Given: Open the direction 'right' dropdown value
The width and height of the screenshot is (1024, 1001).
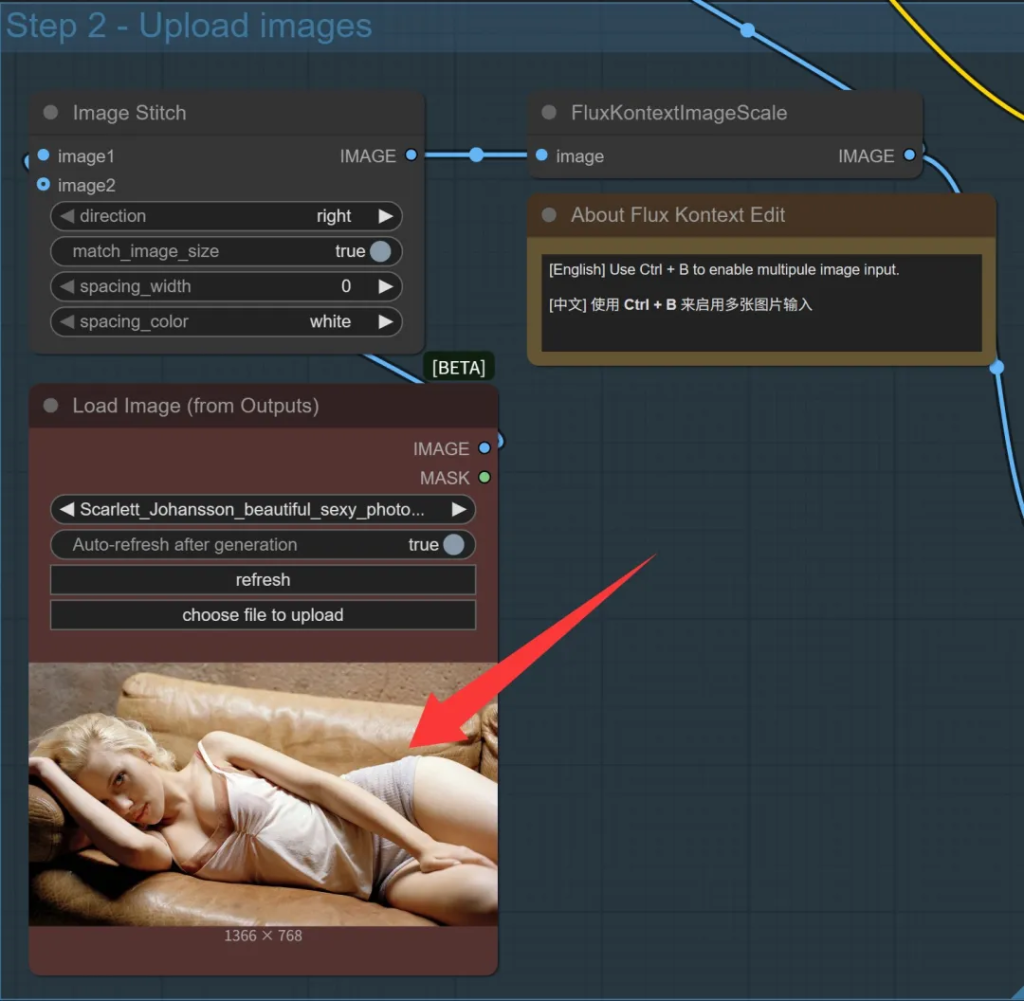Looking at the screenshot, I should [x=334, y=216].
